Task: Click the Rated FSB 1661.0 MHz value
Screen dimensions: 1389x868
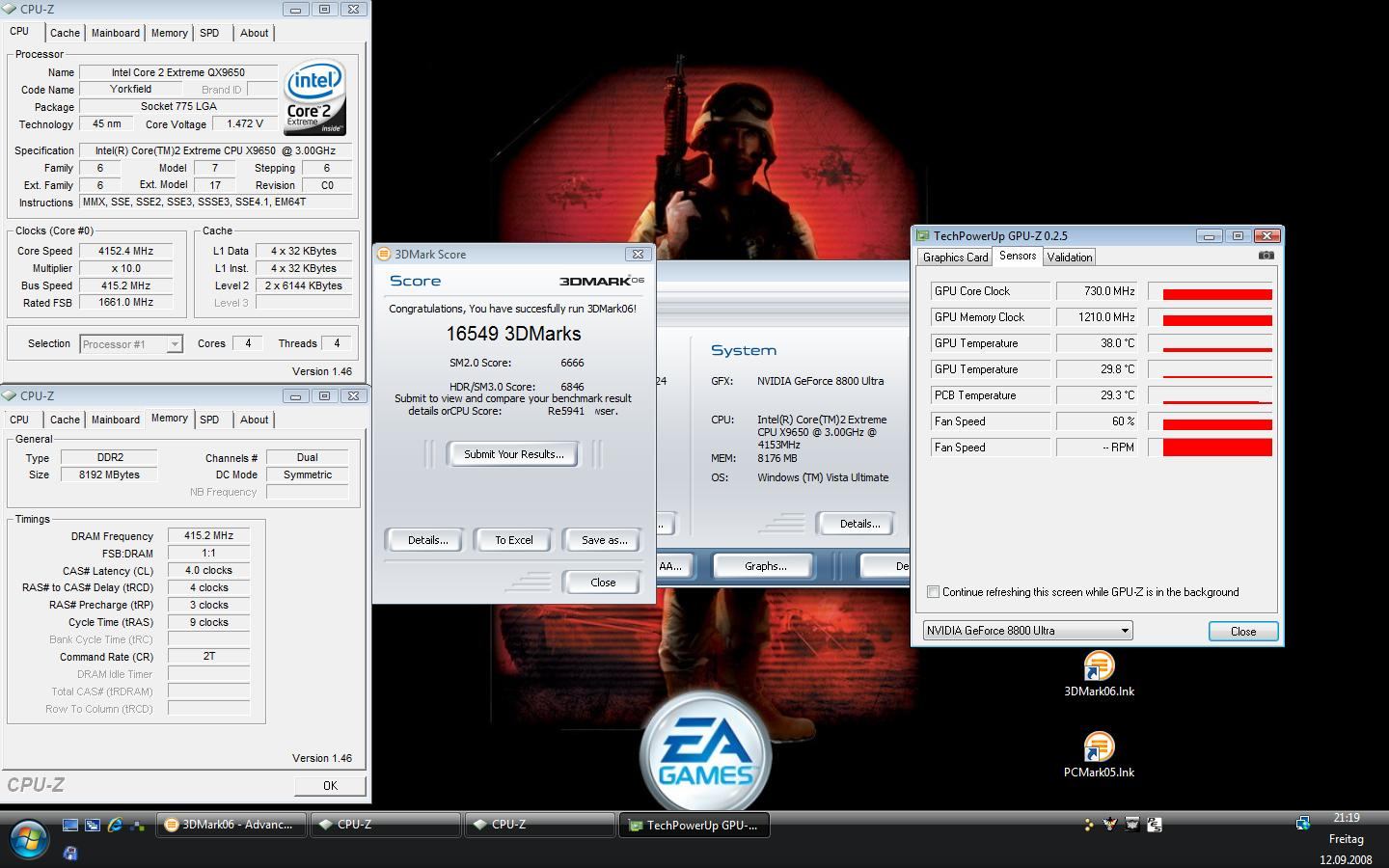Action: [125, 302]
